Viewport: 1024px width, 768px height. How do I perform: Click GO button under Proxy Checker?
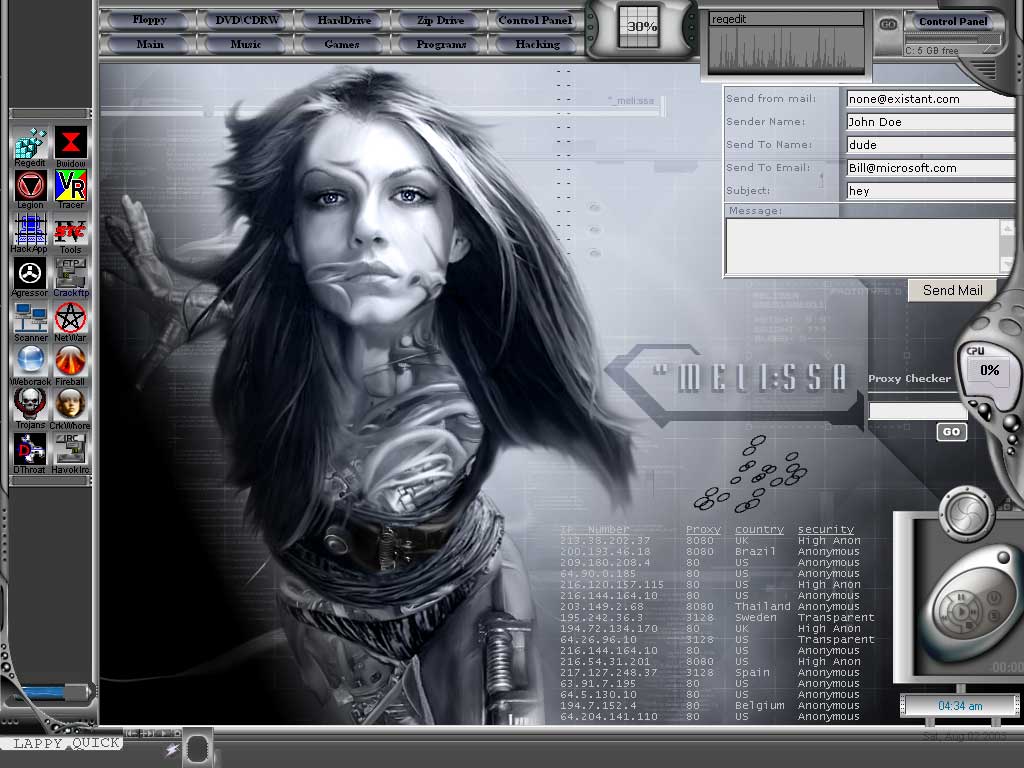click(x=951, y=432)
